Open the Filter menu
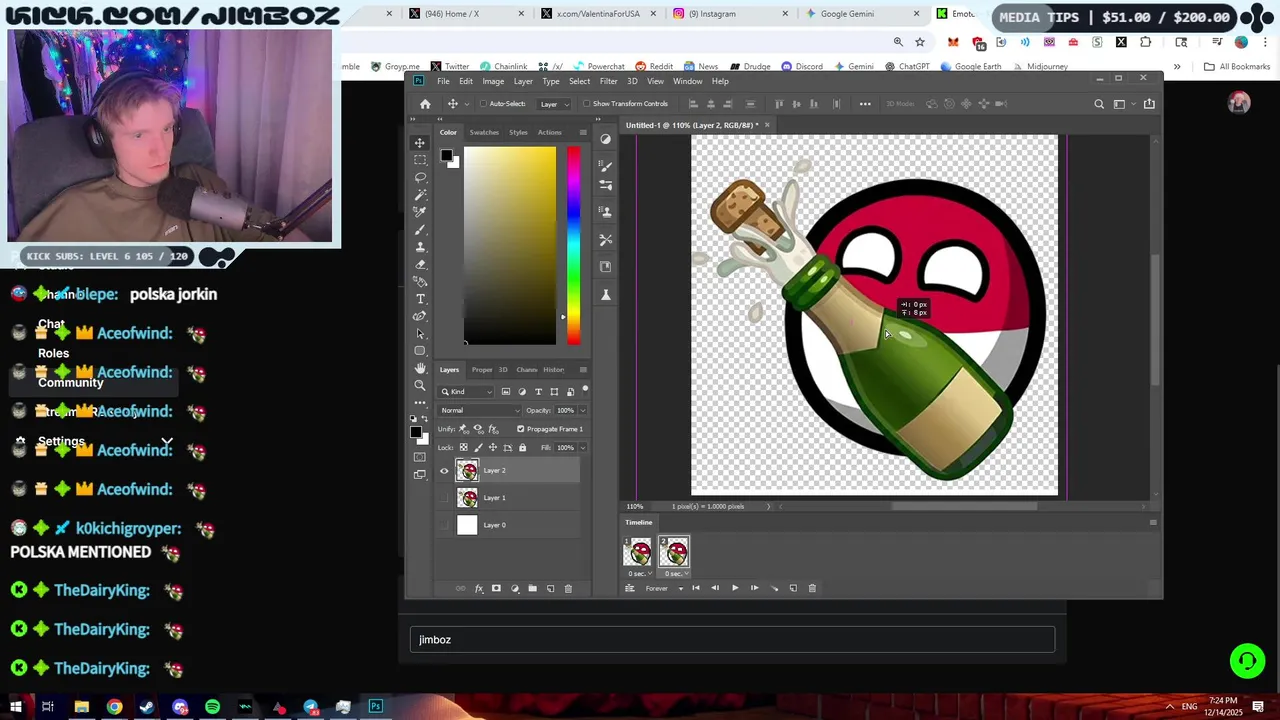 click(x=608, y=81)
